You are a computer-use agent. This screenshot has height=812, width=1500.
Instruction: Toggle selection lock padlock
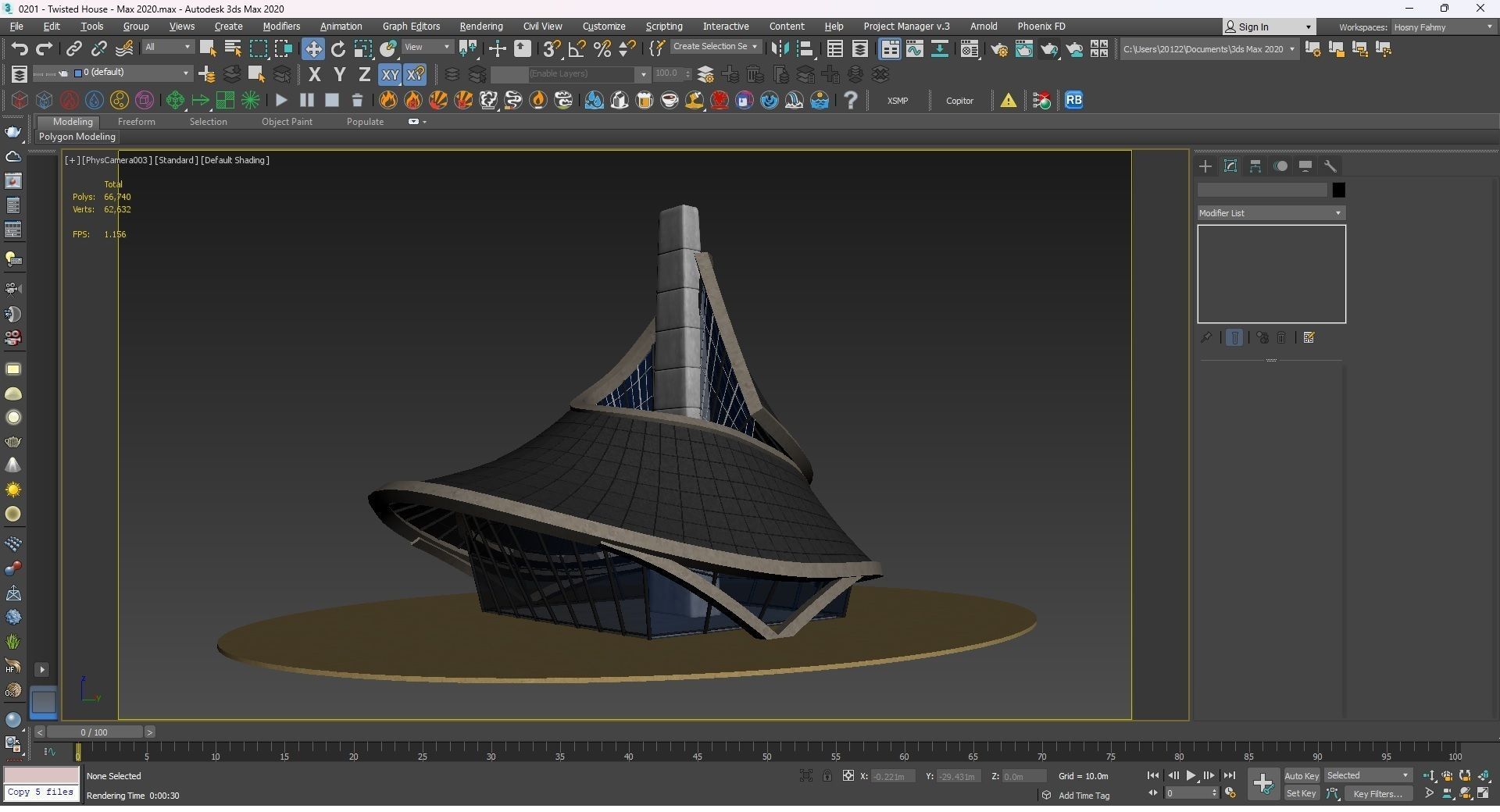tap(827, 775)
